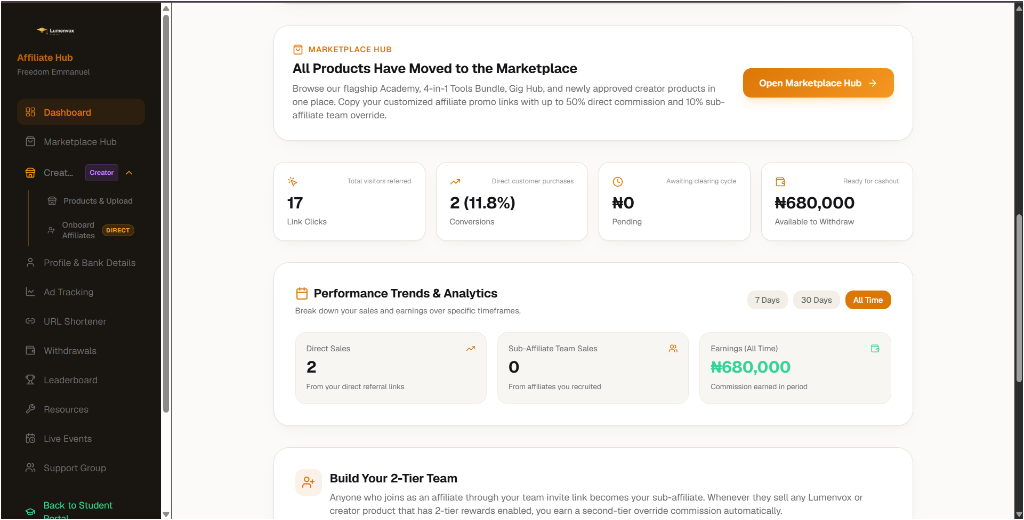Image resolution: width=1024 pixels, height=520 pixels.
Task: View the Leaderboard page
Action: 81,380
